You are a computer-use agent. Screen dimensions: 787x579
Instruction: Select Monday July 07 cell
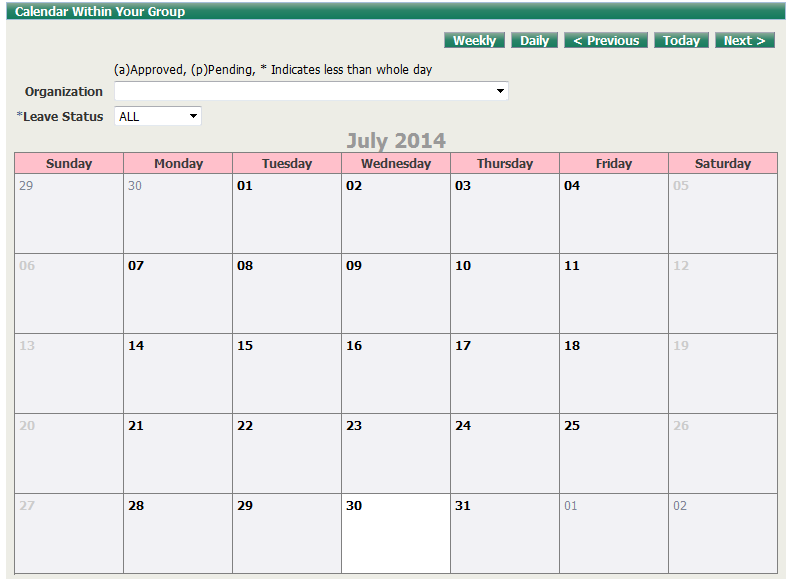(x=177, y=293)
